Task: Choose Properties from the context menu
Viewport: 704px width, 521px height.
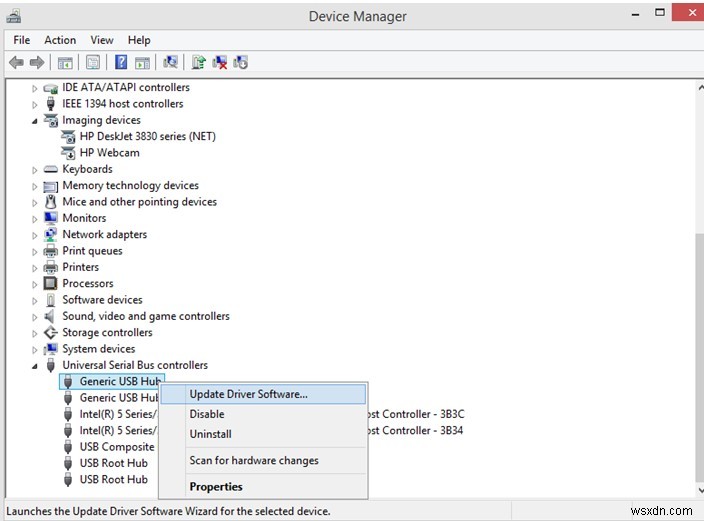Action: point(263,486)
